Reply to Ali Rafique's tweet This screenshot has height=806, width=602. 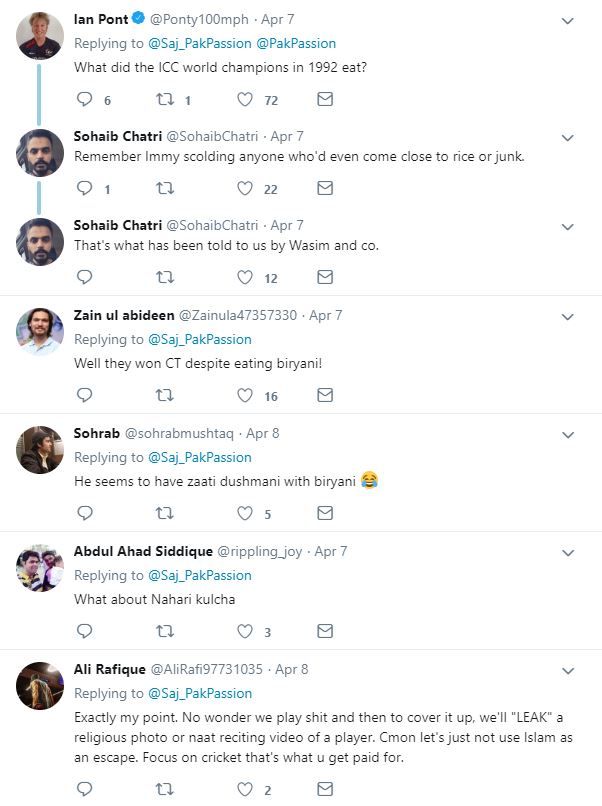(x=85, y=790)
